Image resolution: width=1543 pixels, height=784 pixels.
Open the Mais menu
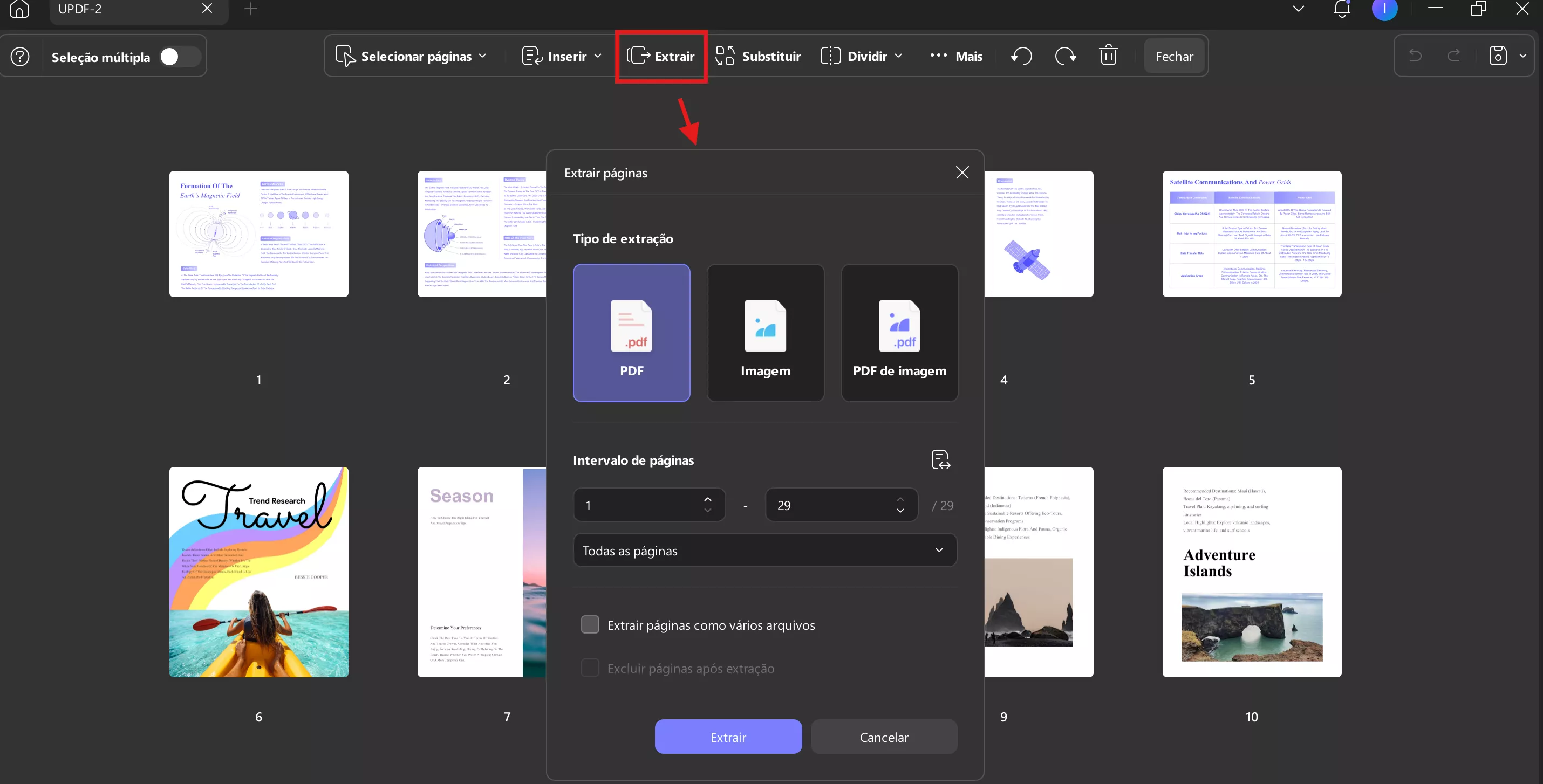[x=956, y=56]
